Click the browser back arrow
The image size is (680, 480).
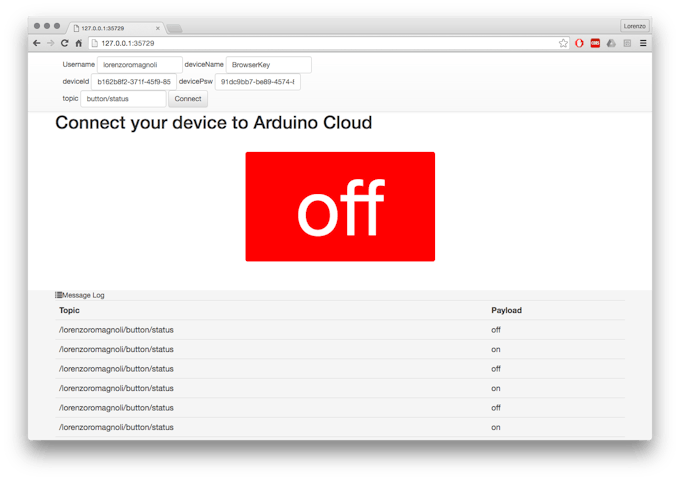click(37, 43)
